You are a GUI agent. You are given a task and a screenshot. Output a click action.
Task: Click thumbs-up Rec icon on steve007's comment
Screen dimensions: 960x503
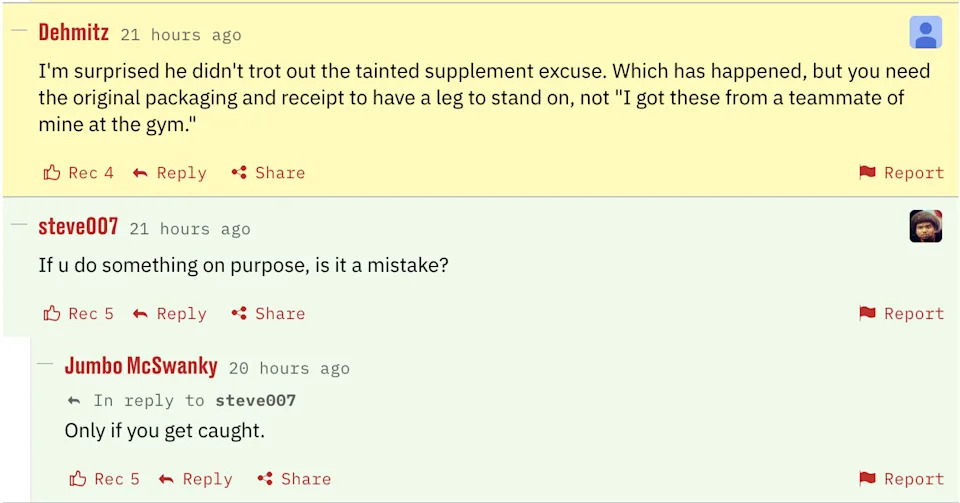click(x=52, y=314)
